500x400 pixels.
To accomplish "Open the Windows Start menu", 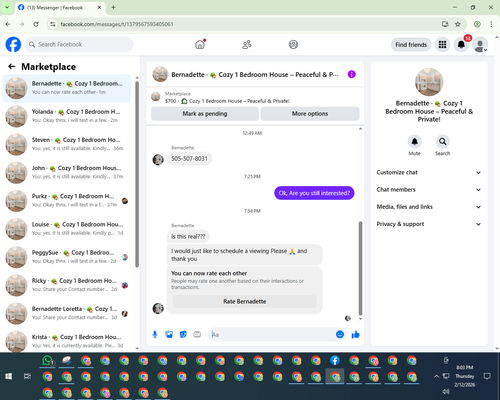I will coord(9,376).
